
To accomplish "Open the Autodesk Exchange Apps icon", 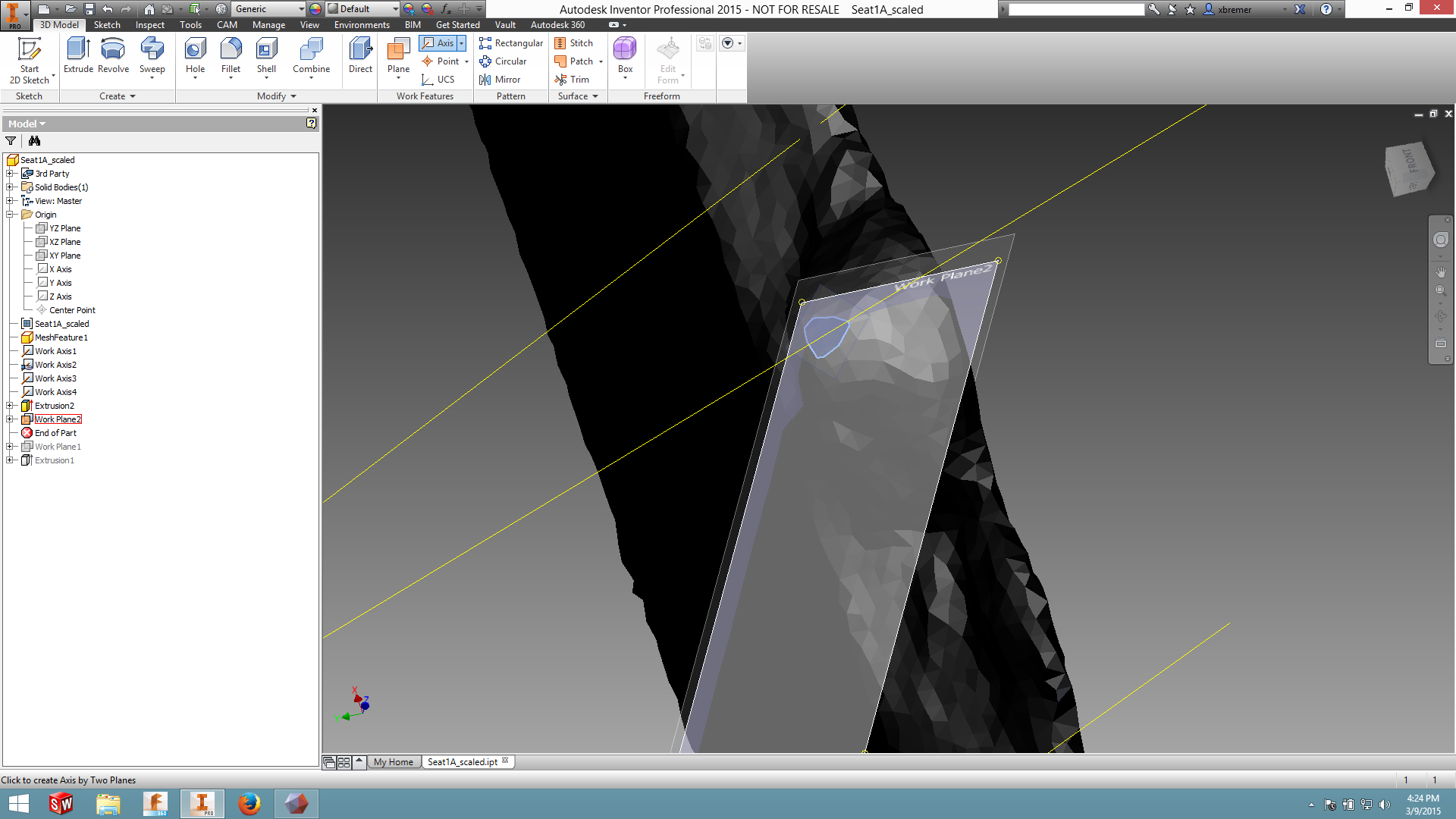I will [1300, 9].
